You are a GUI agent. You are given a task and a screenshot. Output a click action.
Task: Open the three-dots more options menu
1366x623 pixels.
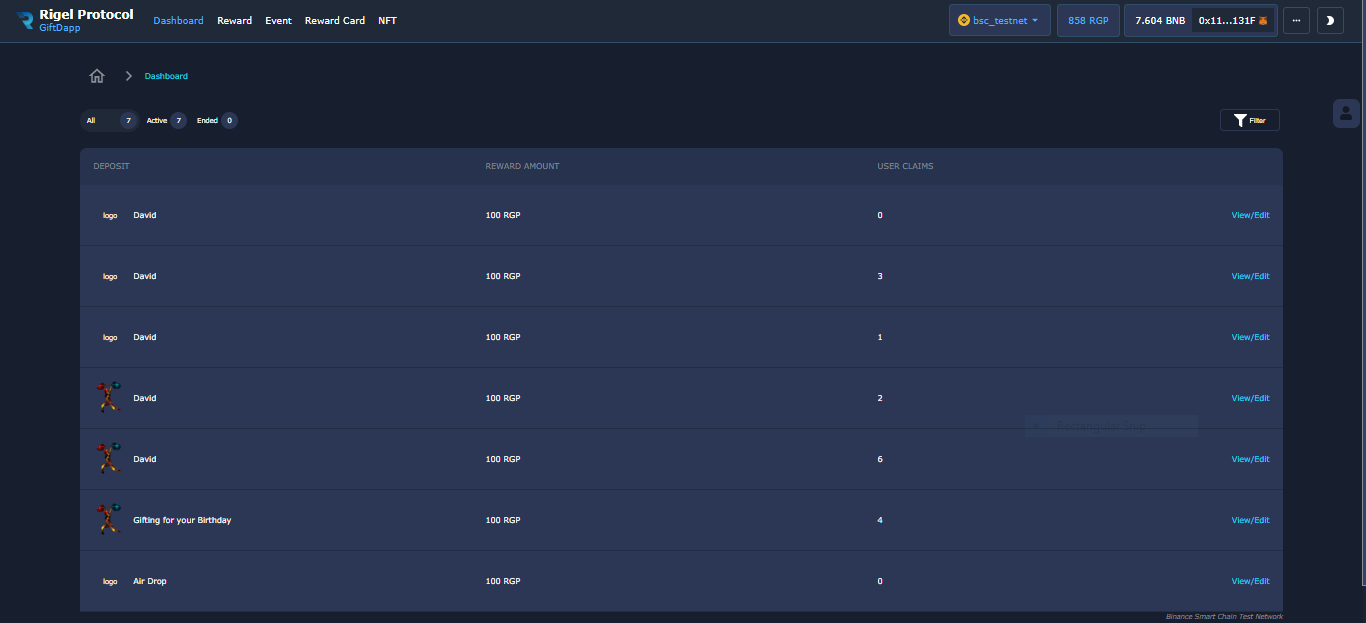(x=1296, y=20)
